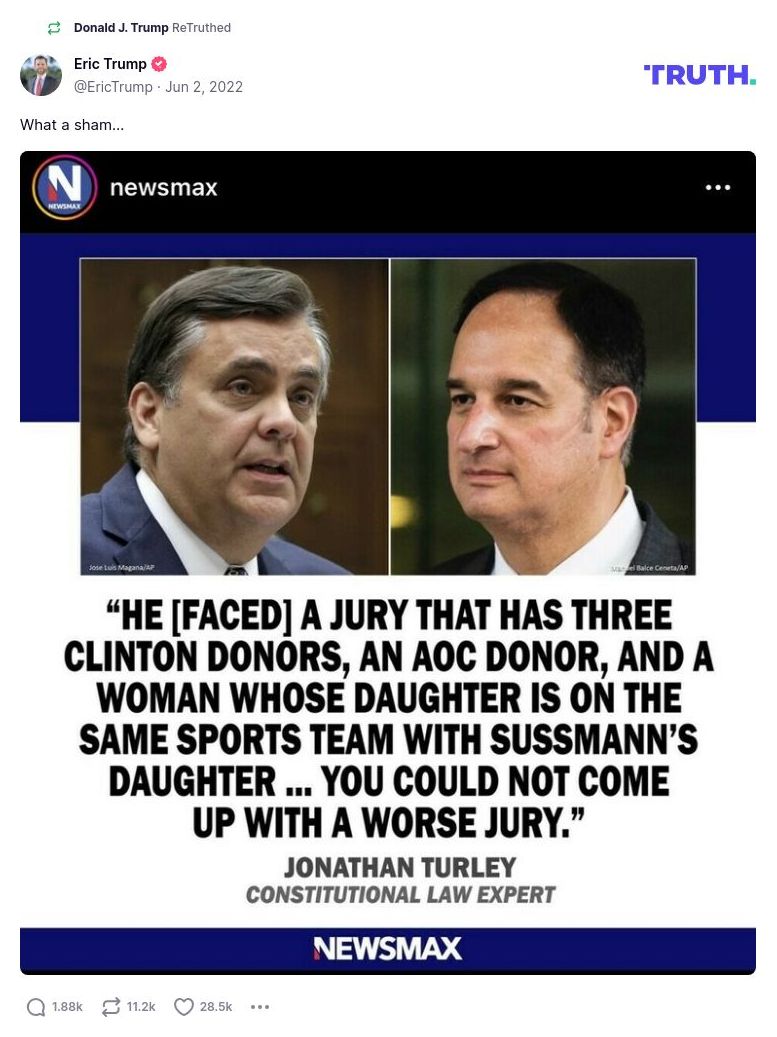Open the three-dot menu in Newsmax header
The image size is (777, 1037).
(718, 188)
